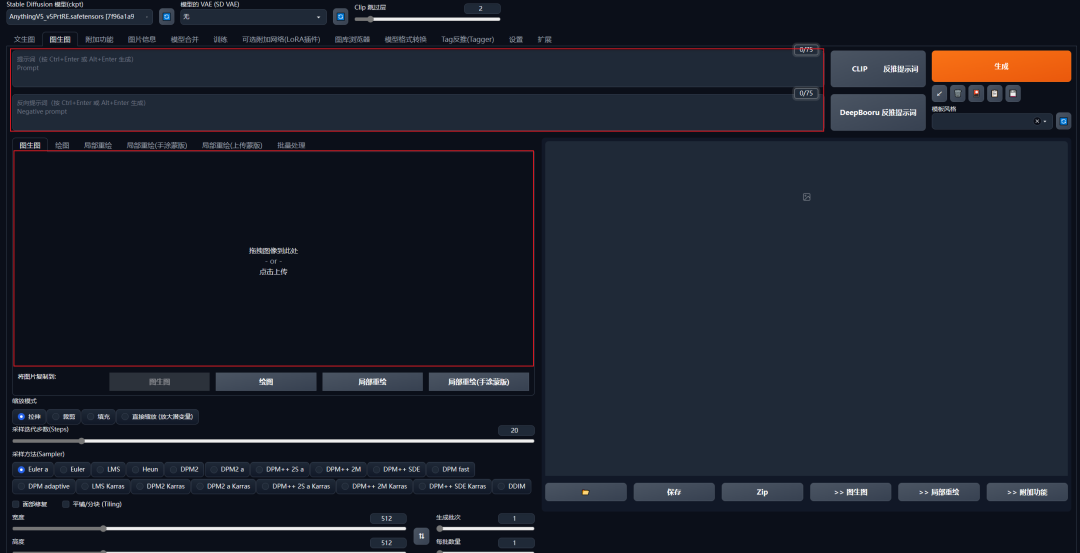Viewport: 1080px width, 553px height.
Task: Click the sampling Steps slider
Action: [x=273, y=440]
